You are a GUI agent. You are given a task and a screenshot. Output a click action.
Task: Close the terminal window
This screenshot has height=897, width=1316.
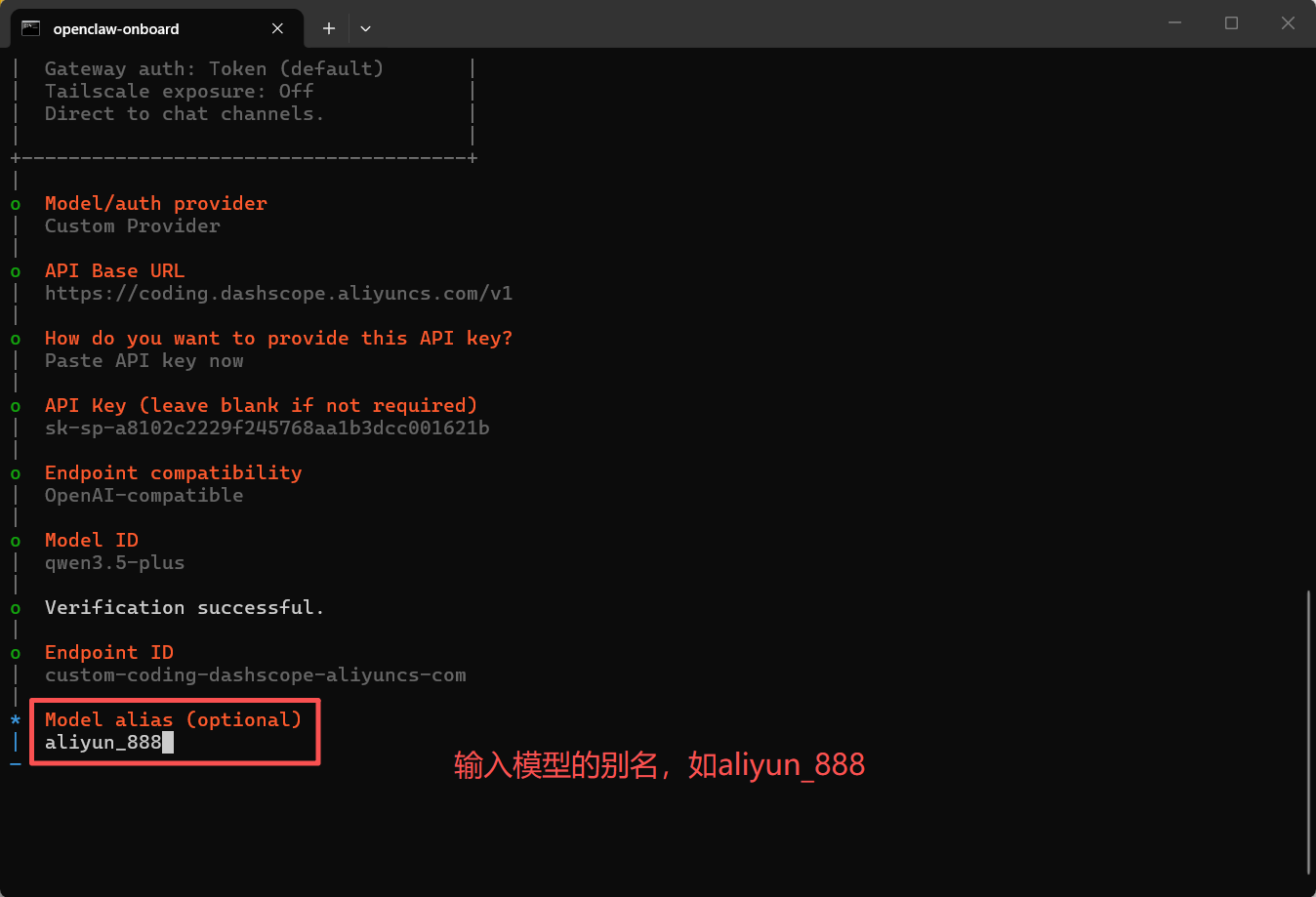pos(1288,23)
